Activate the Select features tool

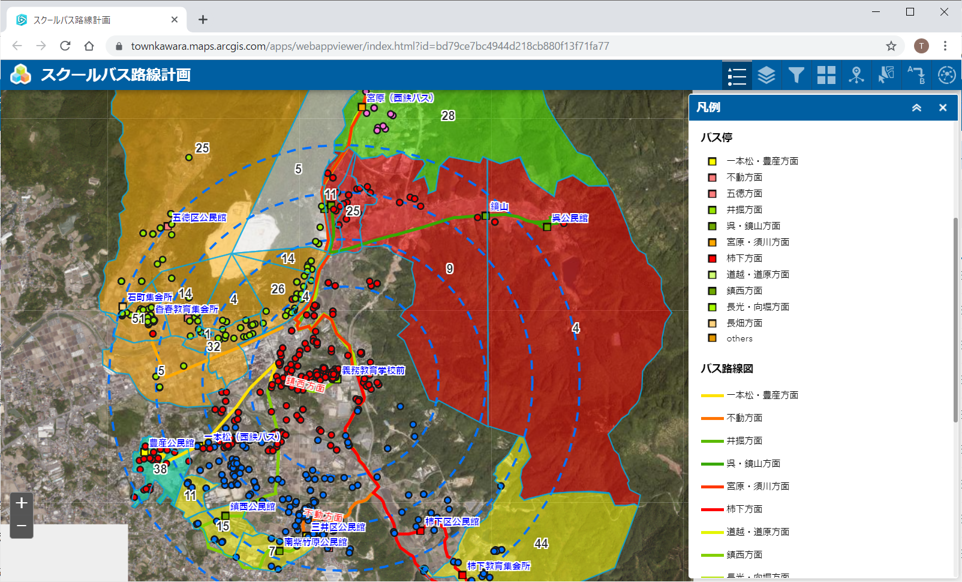tap(886, 75)
